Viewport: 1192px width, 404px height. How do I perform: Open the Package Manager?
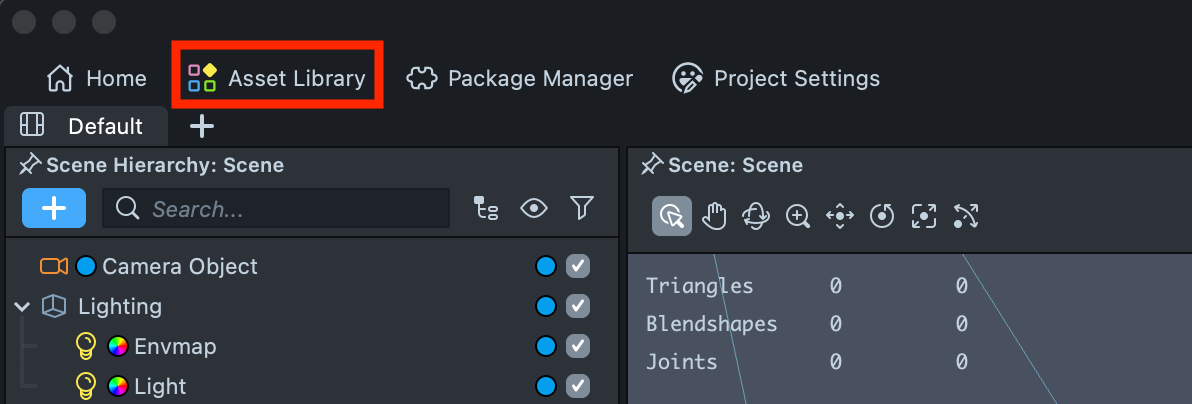[520, 78]
